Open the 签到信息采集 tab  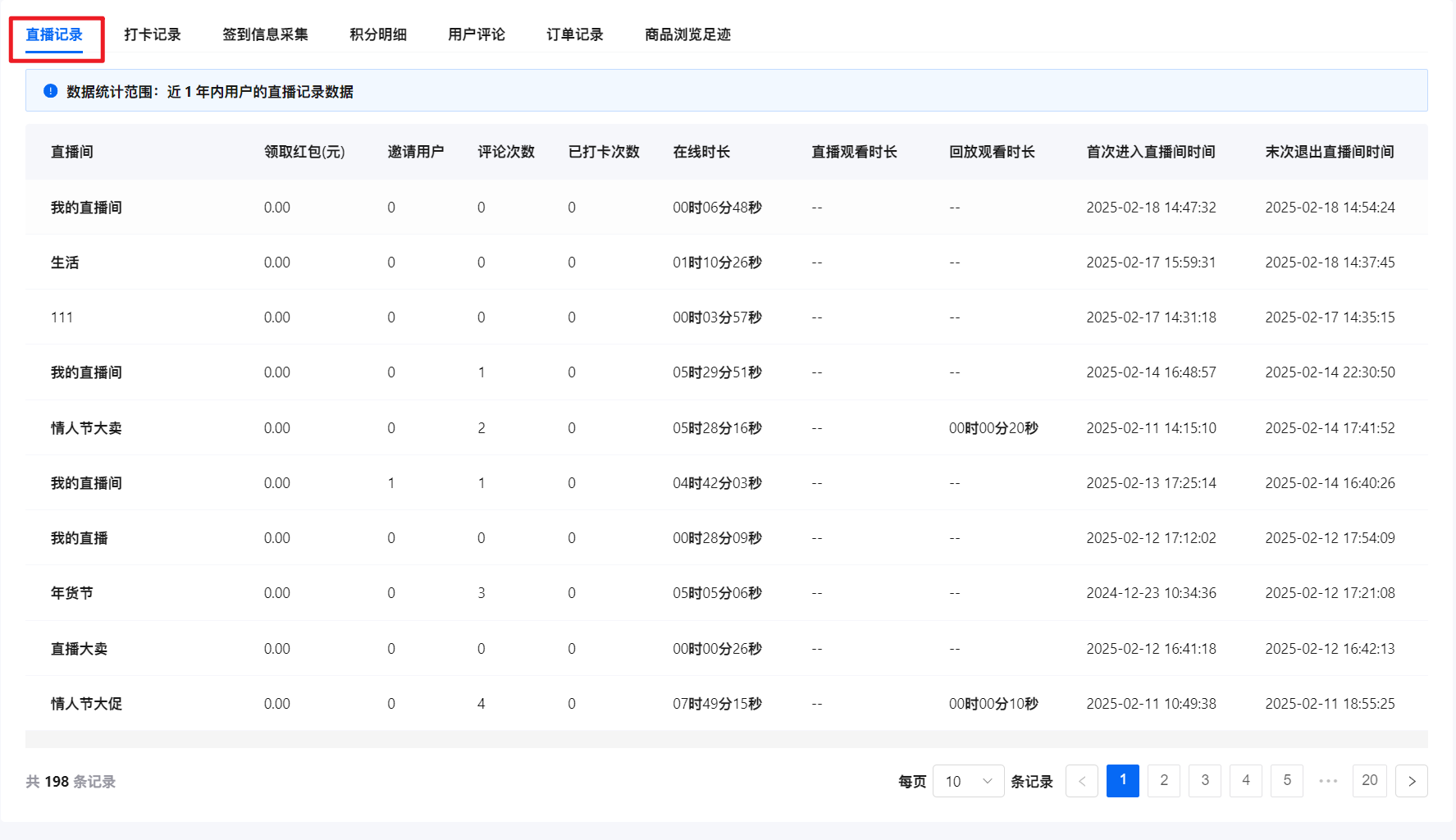(265, 34)
